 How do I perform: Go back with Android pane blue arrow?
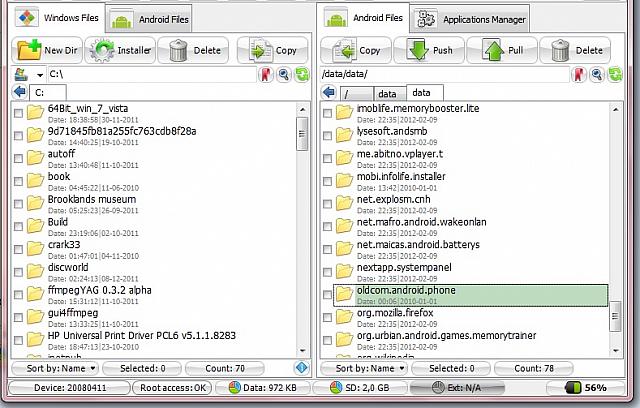pyautogui.click(x=327, y=93)
